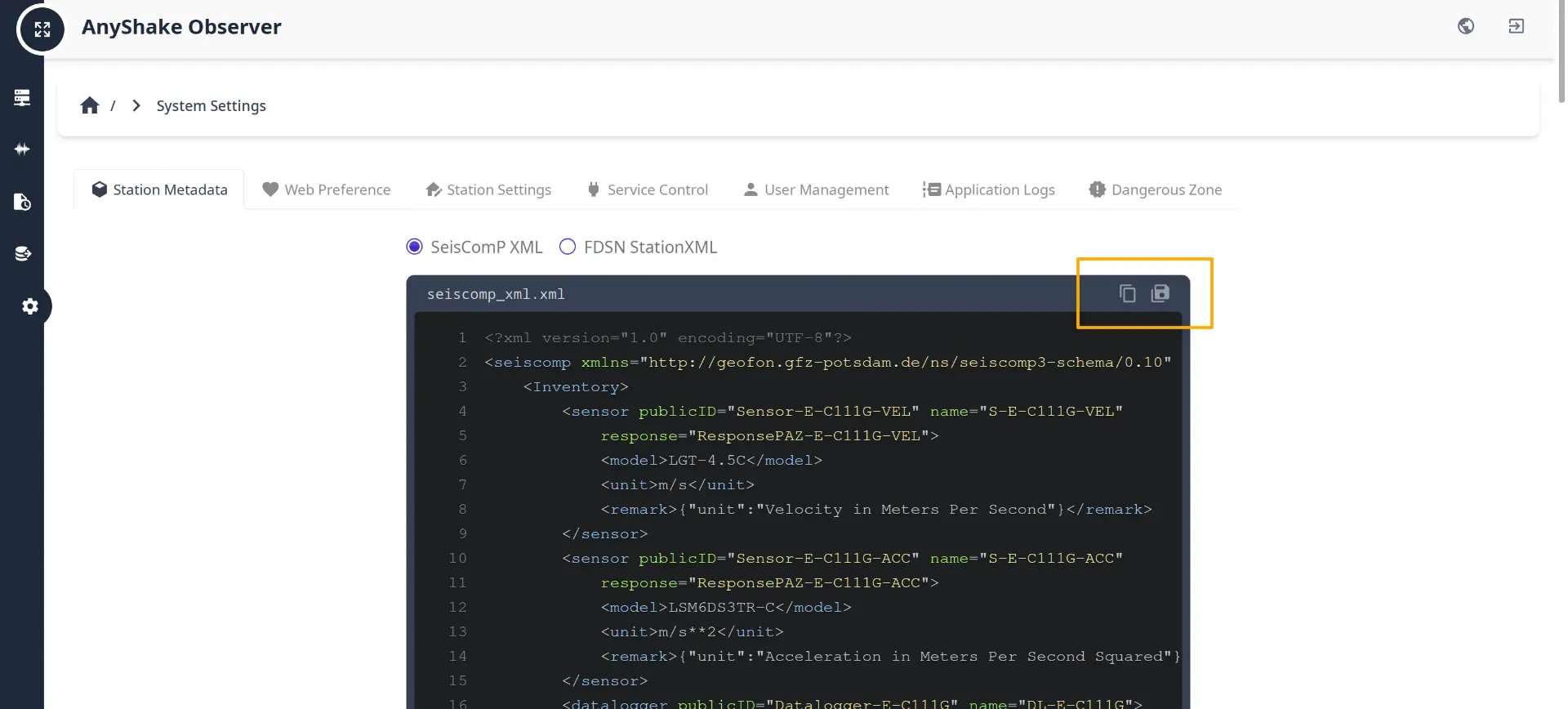Open the database export sidebar icon
The height and width of the screenshot is (709, 1568).
pyautogui.click(x=22, y=253)
